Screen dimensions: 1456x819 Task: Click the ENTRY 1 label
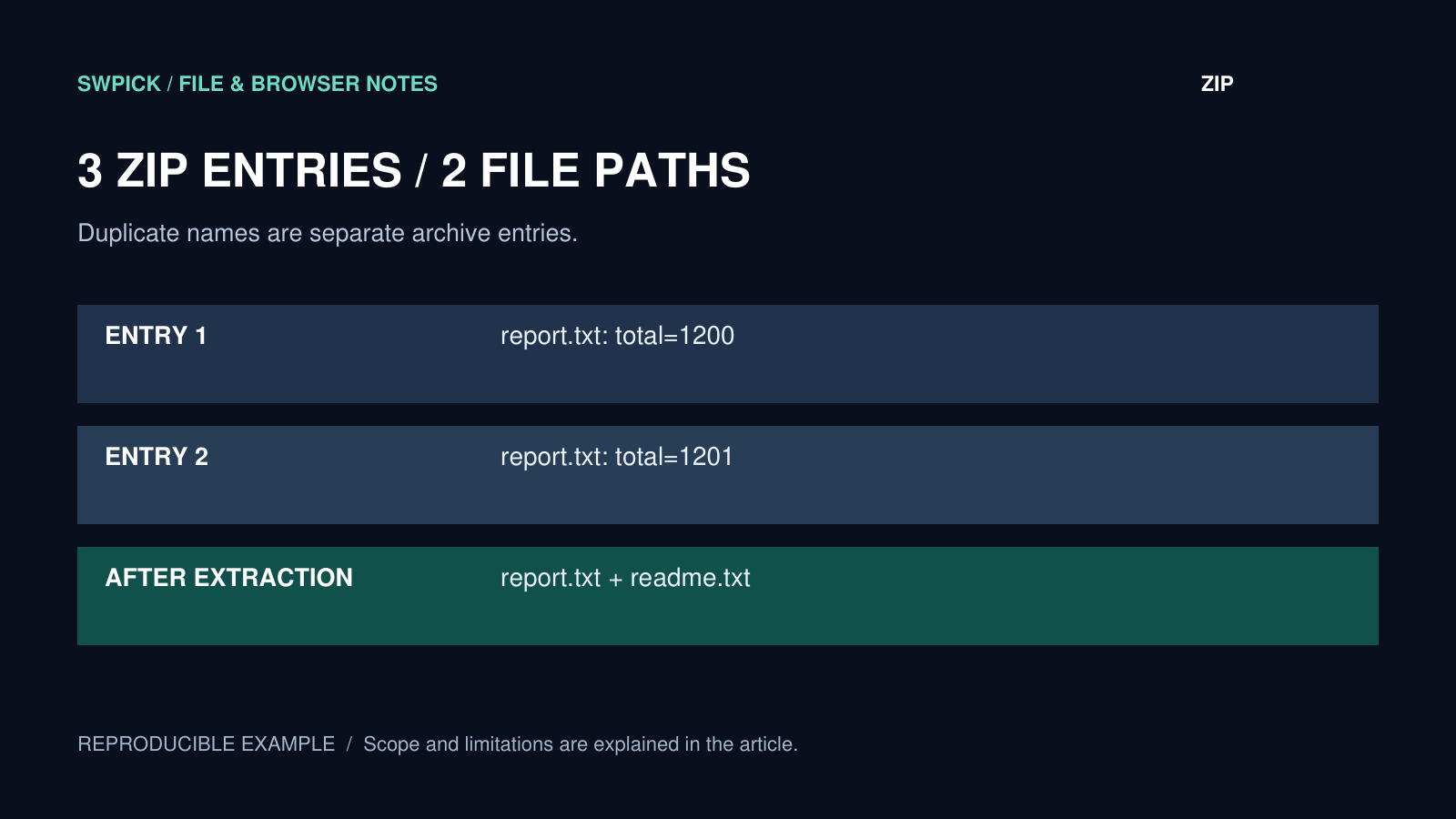click(x=156, y=336)
